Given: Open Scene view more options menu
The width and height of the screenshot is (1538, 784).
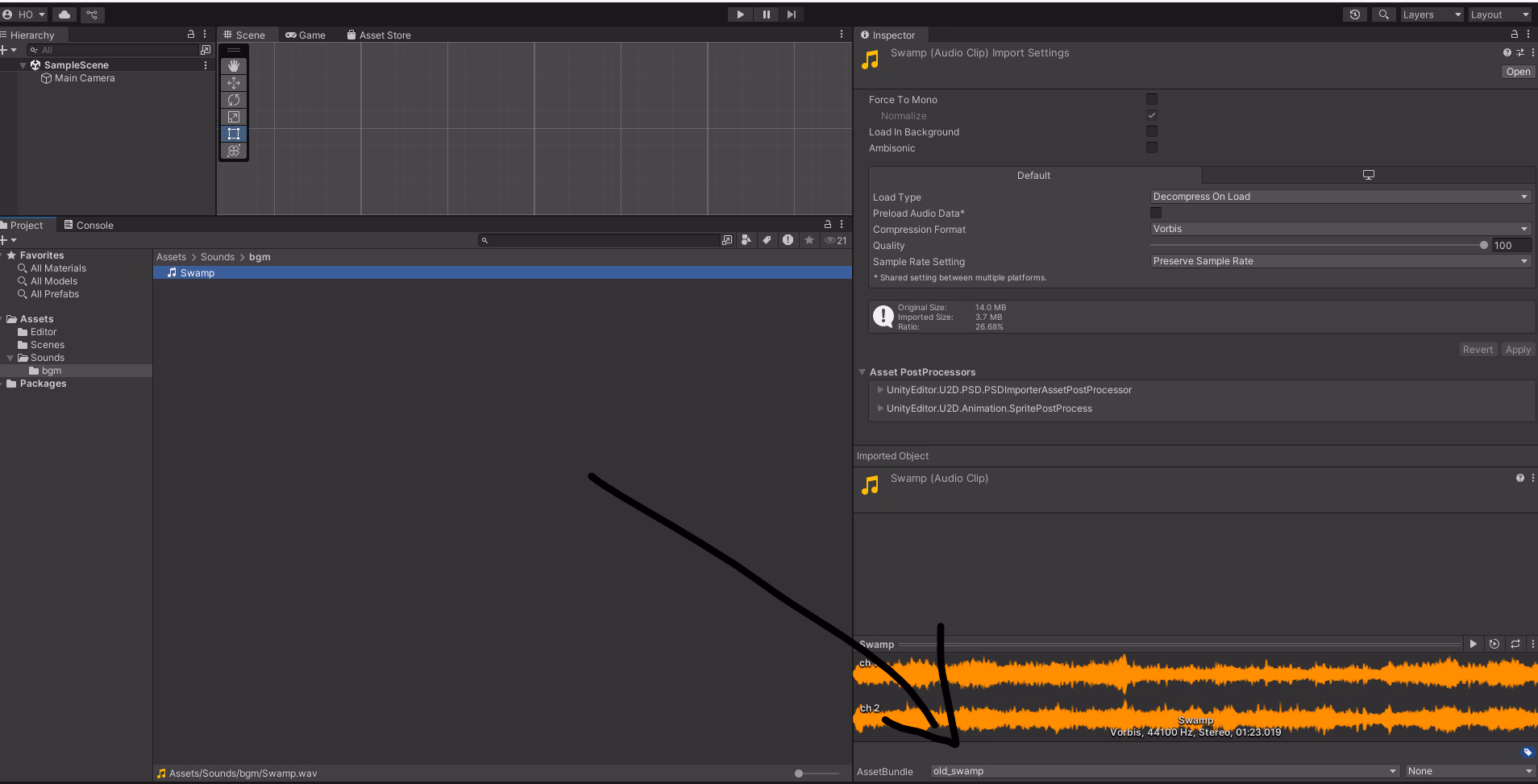Looking at the screenshot, I should 842,35.
